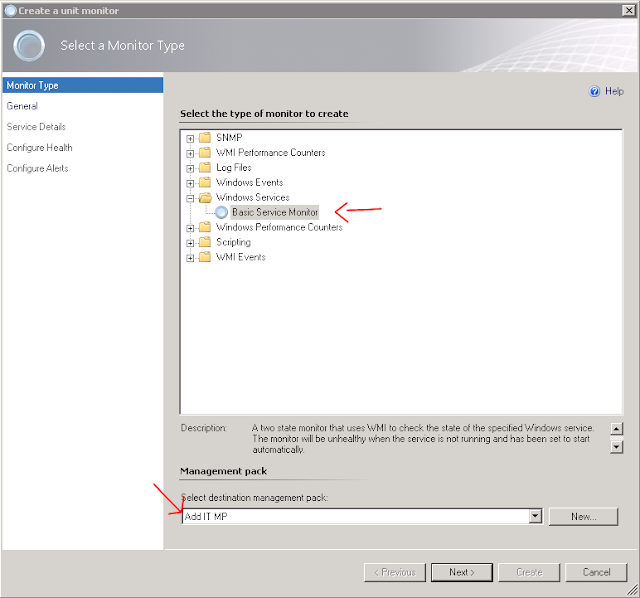Go to Service Details wizard step
640x598 pixels.
point(36,127)
